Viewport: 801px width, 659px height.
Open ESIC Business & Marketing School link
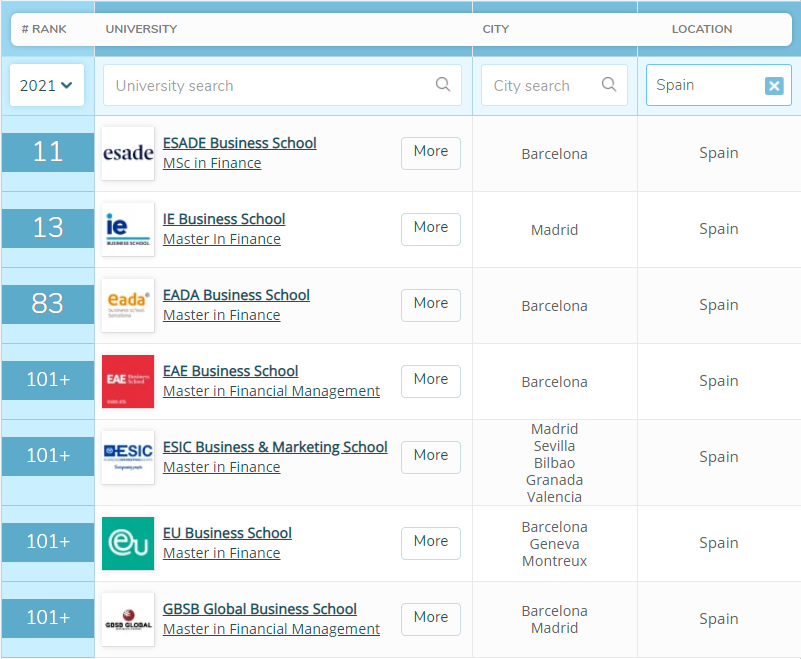tap(275, 448)
